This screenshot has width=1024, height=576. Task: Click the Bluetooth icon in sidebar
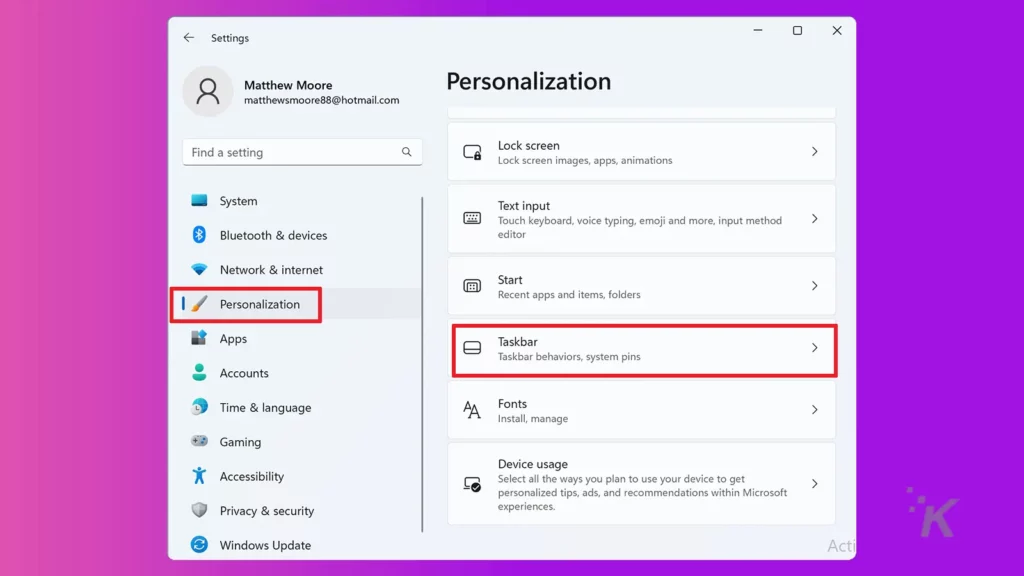pos(199,235)
